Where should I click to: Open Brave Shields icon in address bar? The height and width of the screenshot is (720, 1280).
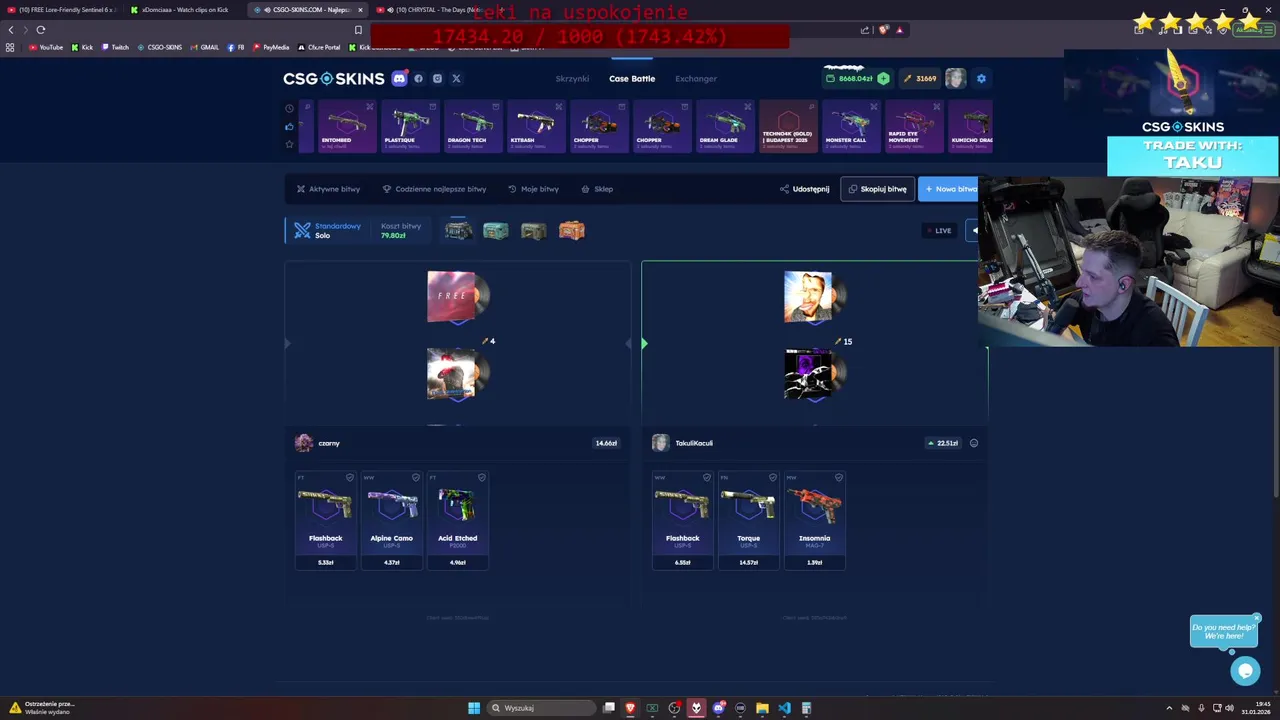[882, 30]
